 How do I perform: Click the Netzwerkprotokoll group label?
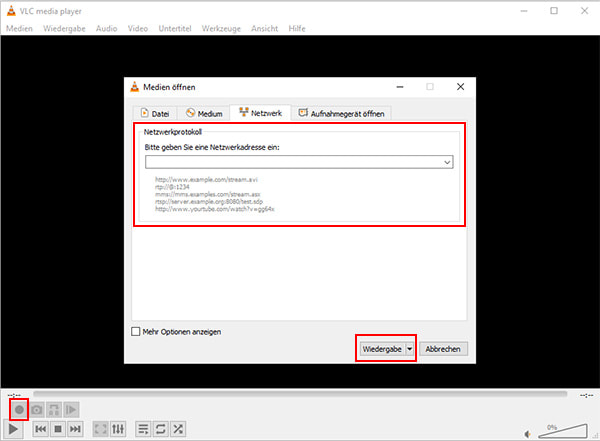pyautogui.click(x=173, y=132)
